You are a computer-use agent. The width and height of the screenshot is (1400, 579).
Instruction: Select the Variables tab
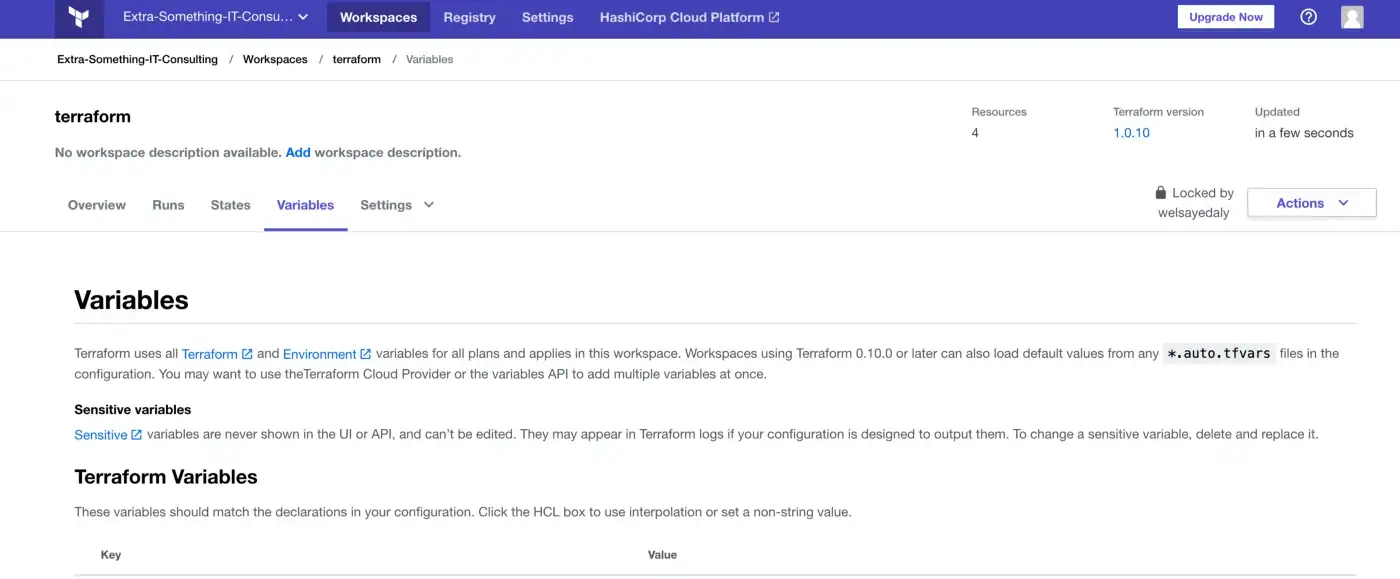coord(305,205)
